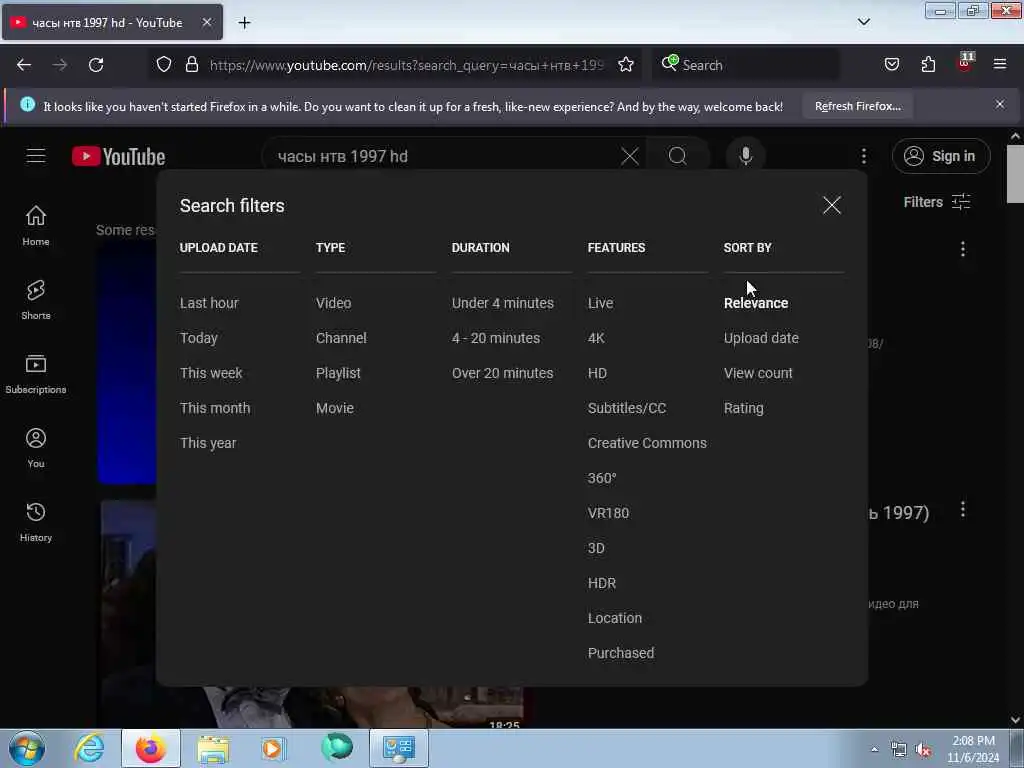Go to YouTube home via logo
1024x768 pixels.
(x=119, y=157)
